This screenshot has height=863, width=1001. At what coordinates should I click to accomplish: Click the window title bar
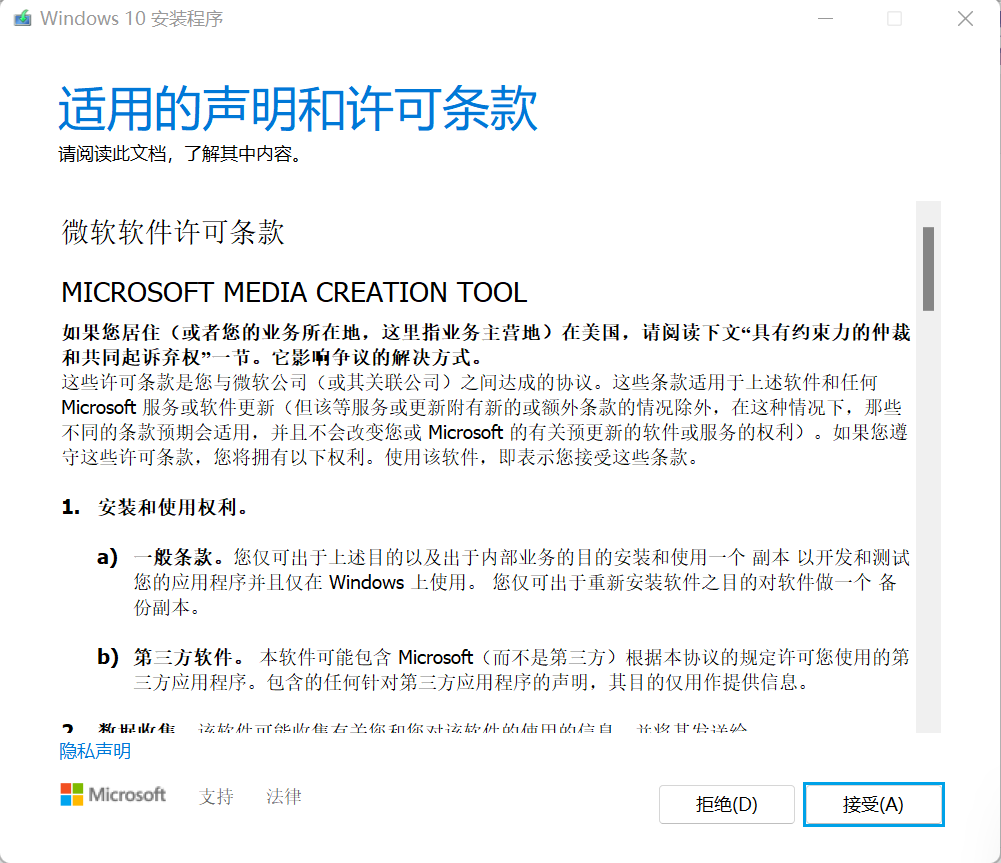coord(500,18)
